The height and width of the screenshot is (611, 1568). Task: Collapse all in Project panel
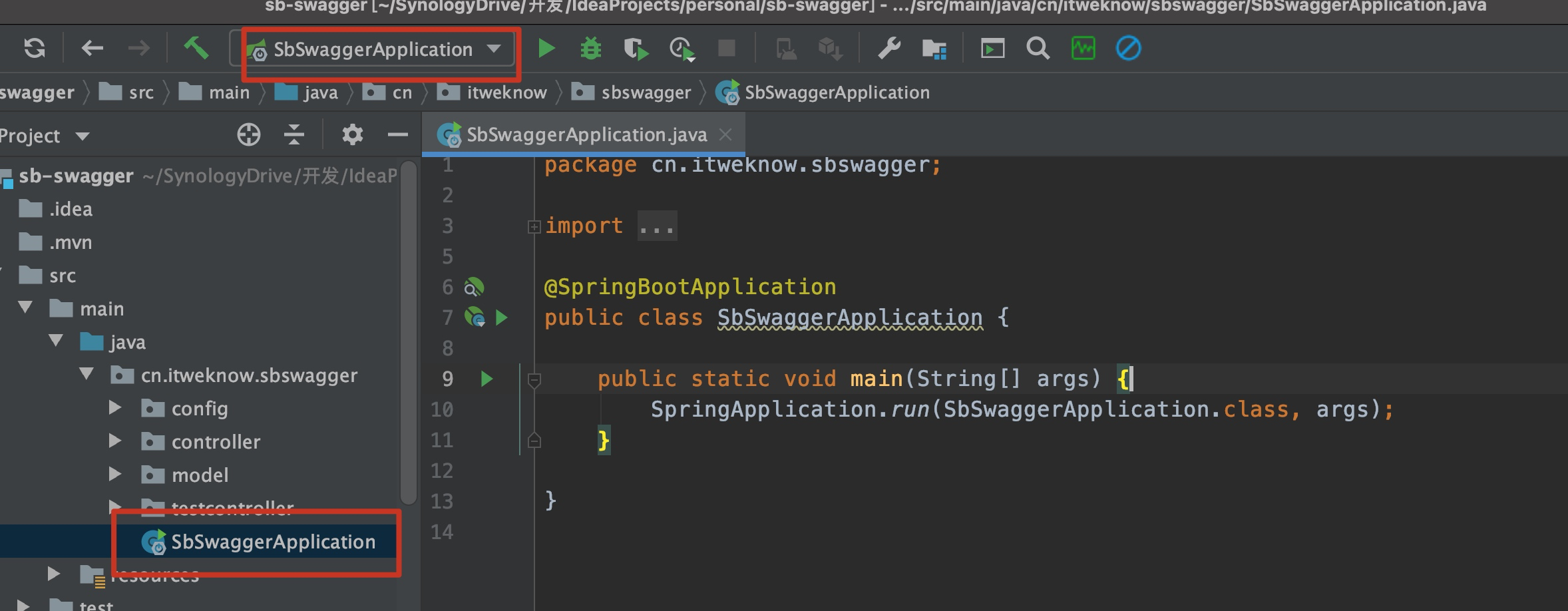294,135
